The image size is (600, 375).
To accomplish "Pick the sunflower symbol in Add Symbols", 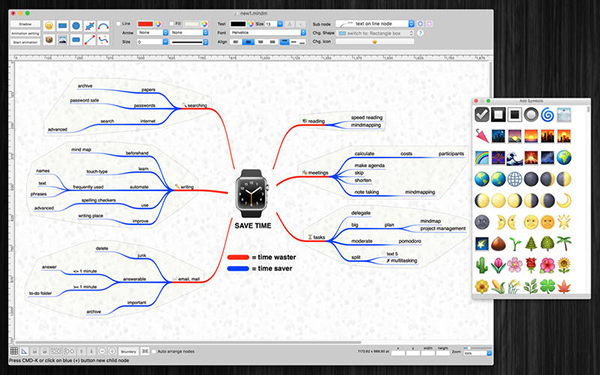I will [564, 265].
